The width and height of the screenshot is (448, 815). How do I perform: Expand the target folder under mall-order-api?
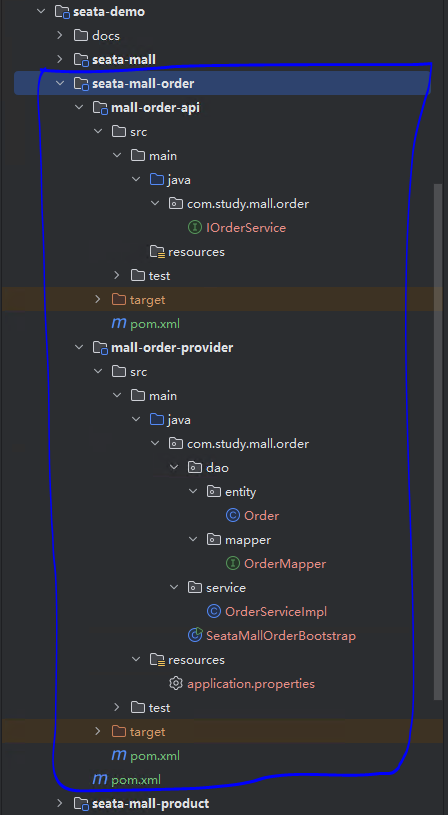pos(98,299)
